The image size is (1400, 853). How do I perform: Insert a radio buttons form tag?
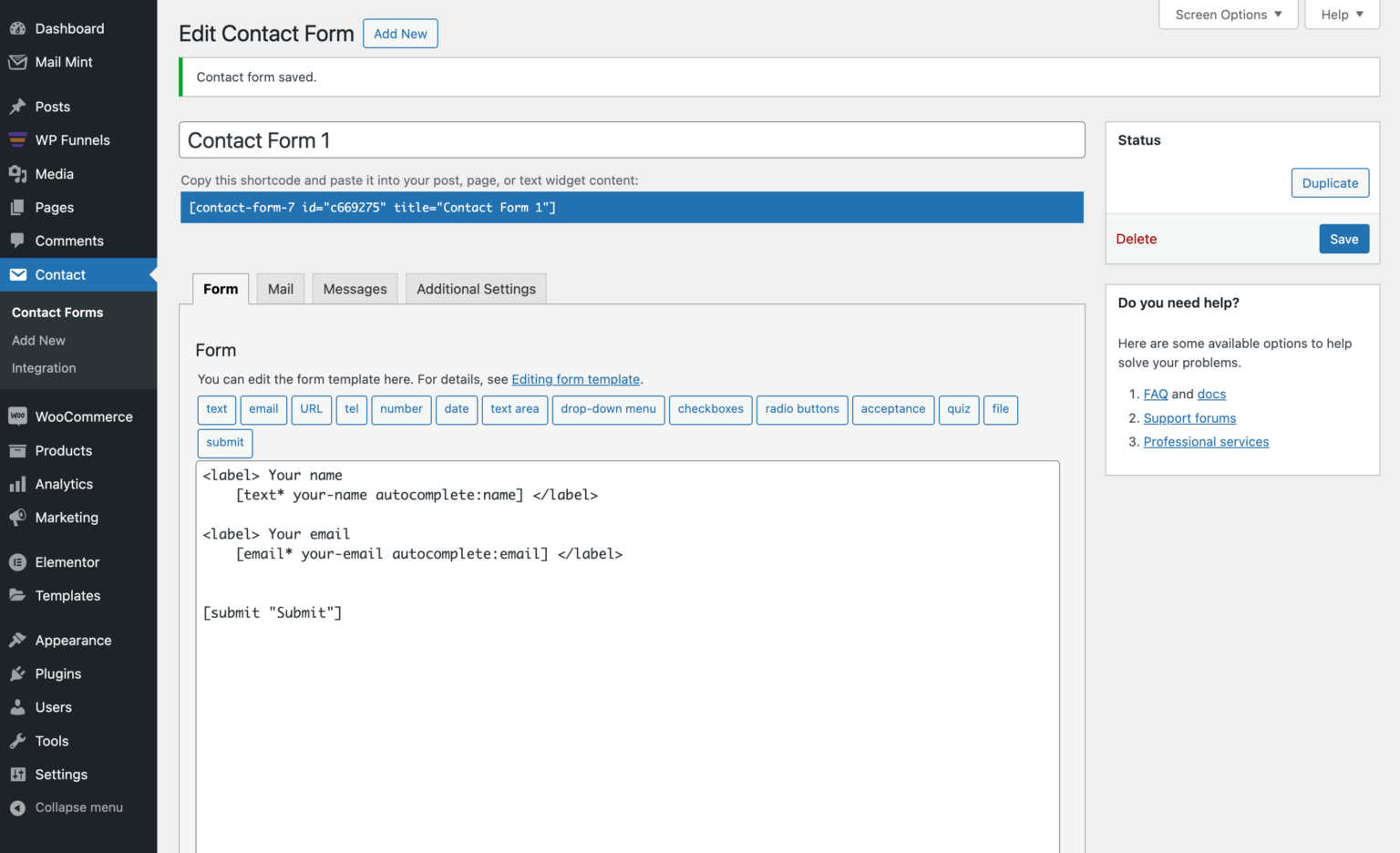(802, 409)
